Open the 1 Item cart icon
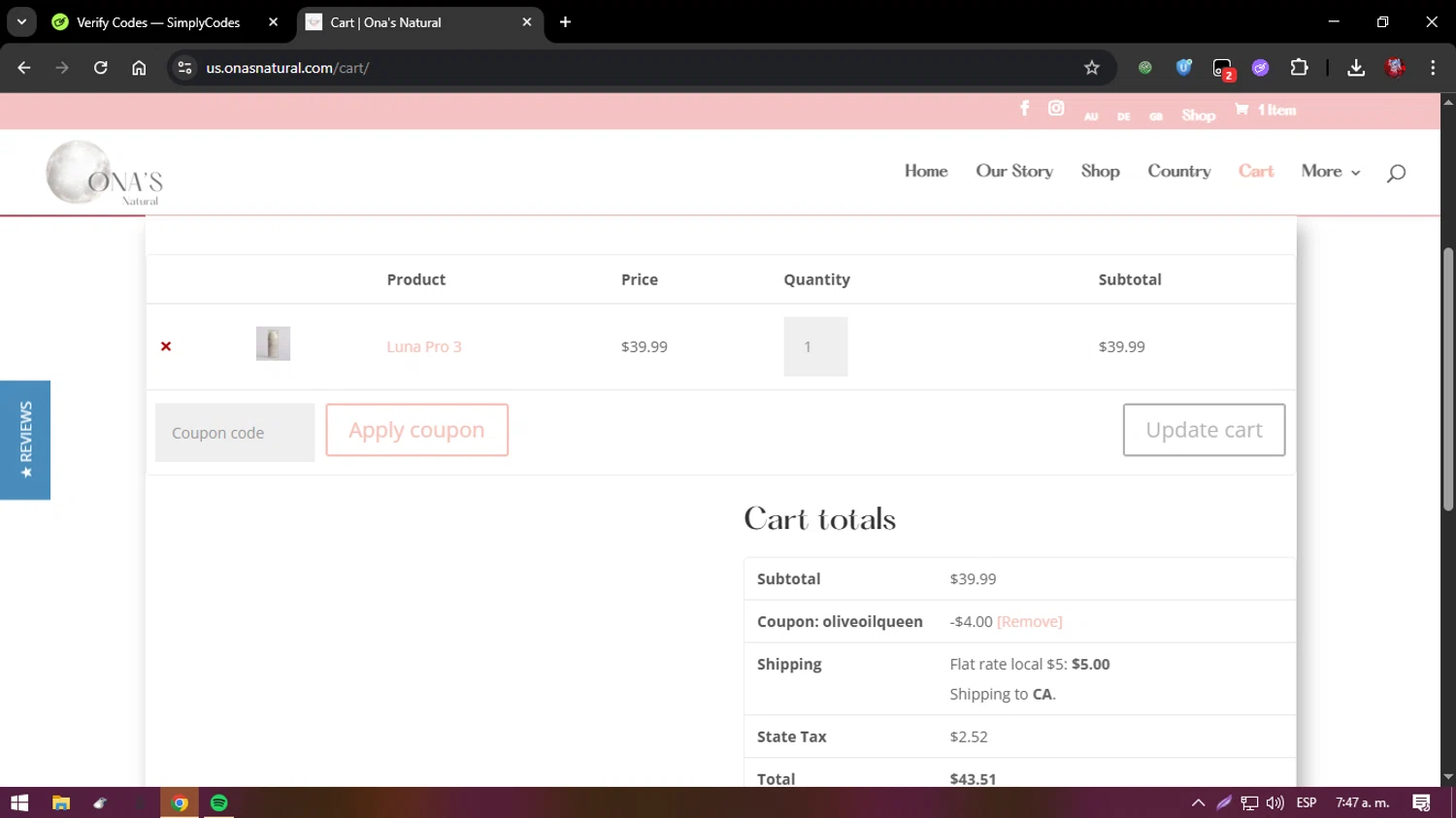Image resolution: width=1456 pixels, height=818 pixels. tap(1265, 110)
